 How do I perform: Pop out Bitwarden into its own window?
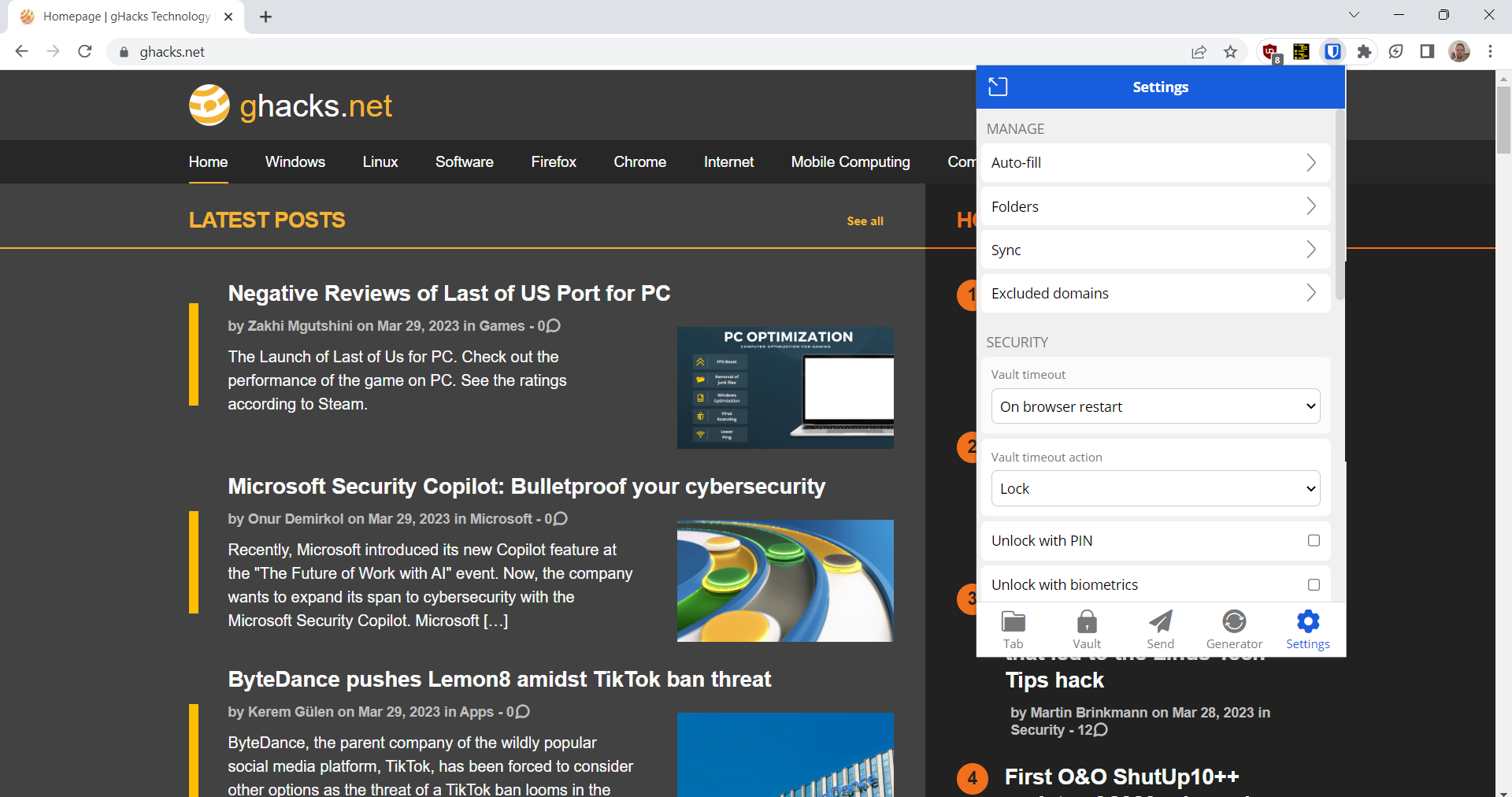998,87
